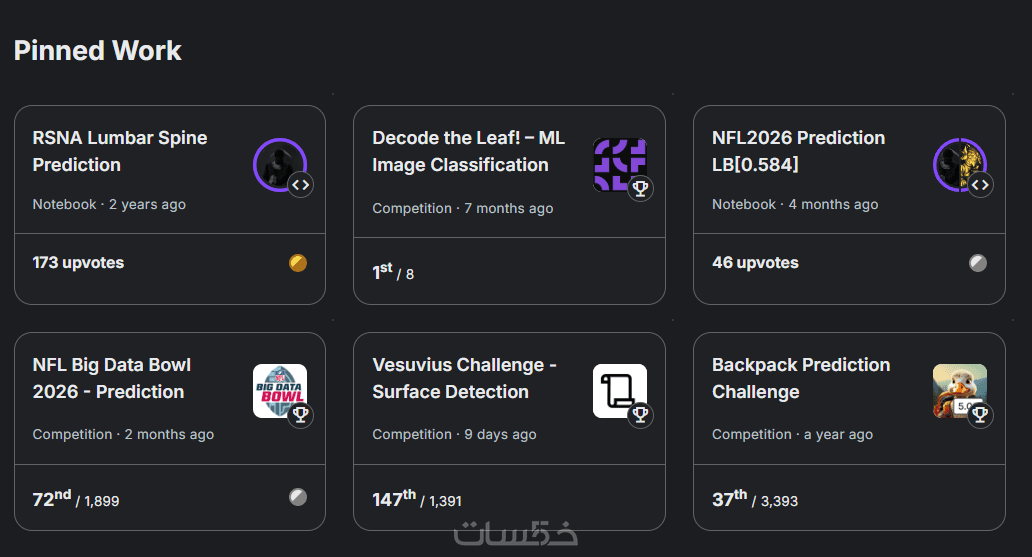Viewport: 1032px width, 557px height.
Task: Click the 147th / 1,391 ranking
Action: (417, 498)
